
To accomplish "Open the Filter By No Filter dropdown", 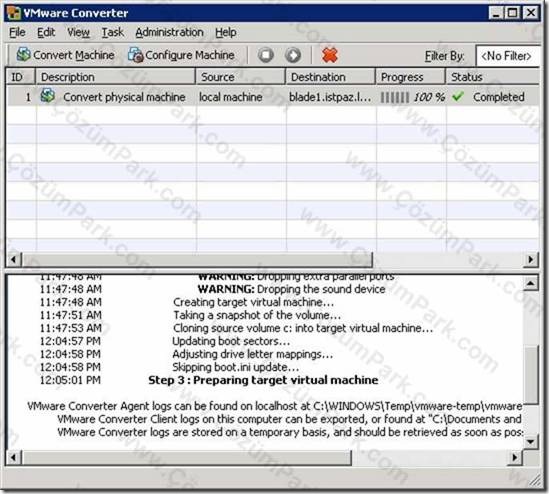I will click(507, 56).
